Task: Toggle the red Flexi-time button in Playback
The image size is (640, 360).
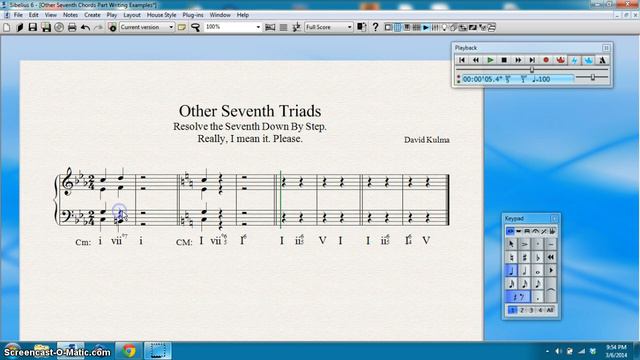Action: (560, 60)
